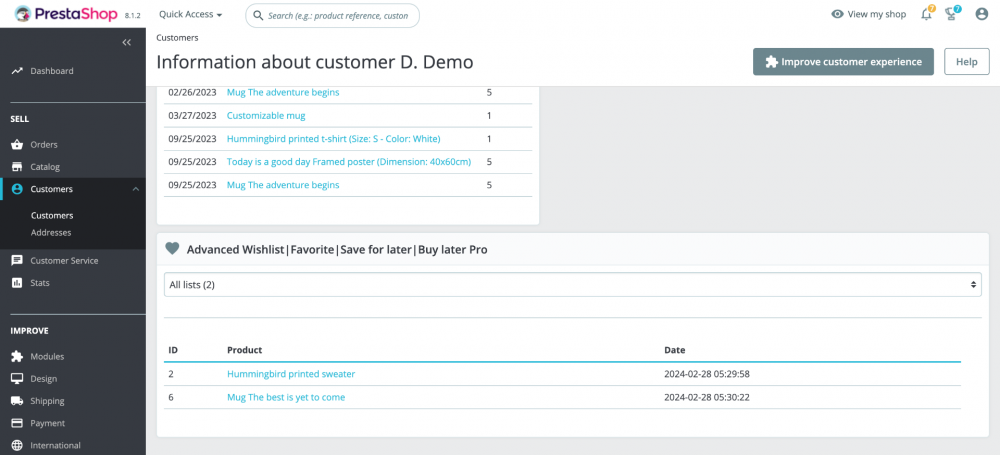Open Hummingbird printed sweater link
Screen dimensions: 1000x455
tap(291, 374)
